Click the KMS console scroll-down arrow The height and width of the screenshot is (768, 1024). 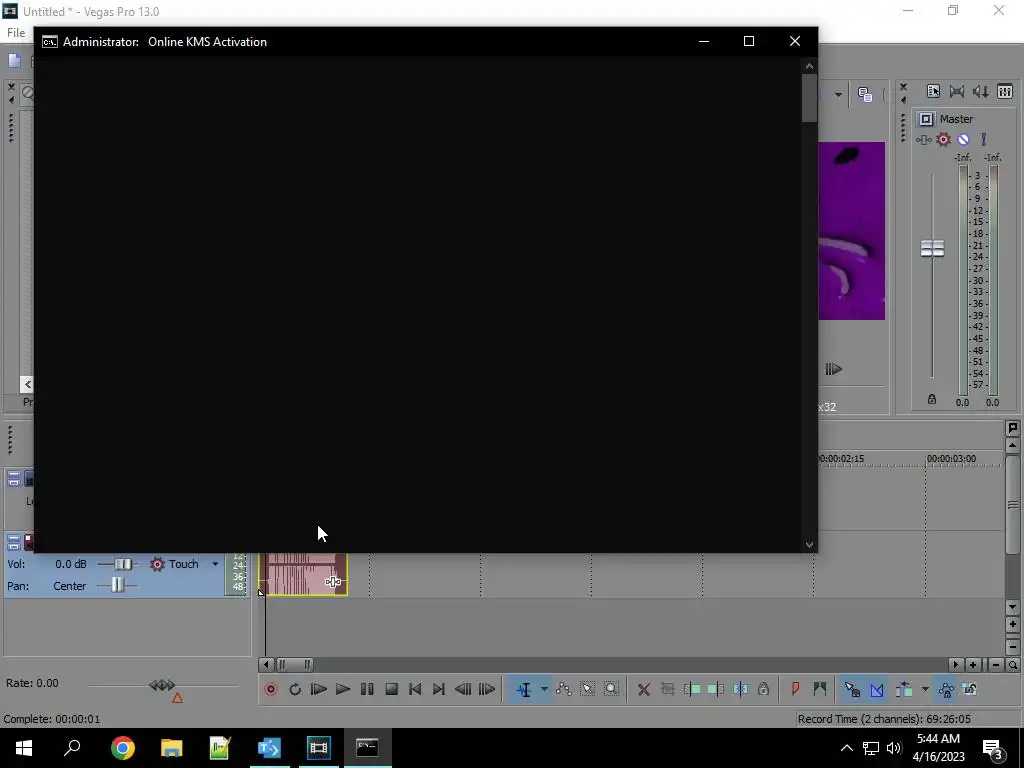click(x=810, y=545)
